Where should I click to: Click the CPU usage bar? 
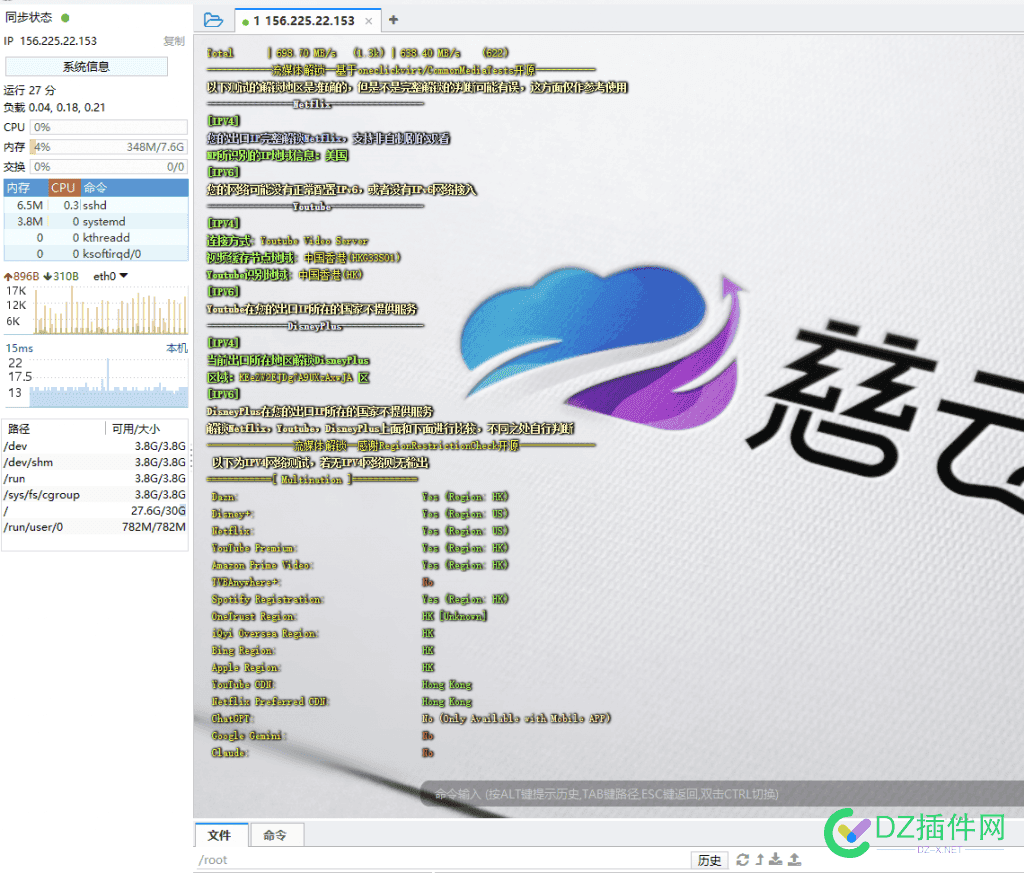tap(109, 127)
